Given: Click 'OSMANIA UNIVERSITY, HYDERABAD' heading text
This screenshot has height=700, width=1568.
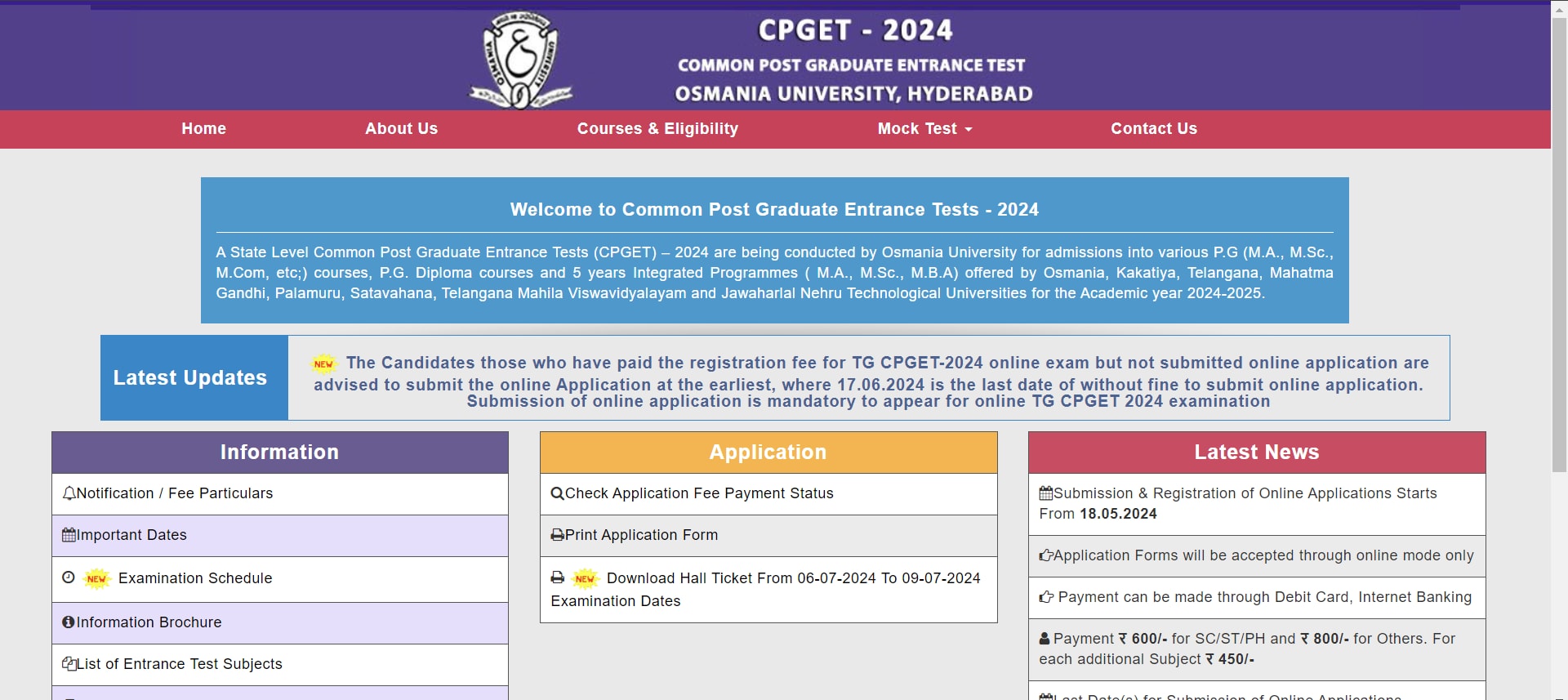Looking at the screenshot, I should 853,94.
